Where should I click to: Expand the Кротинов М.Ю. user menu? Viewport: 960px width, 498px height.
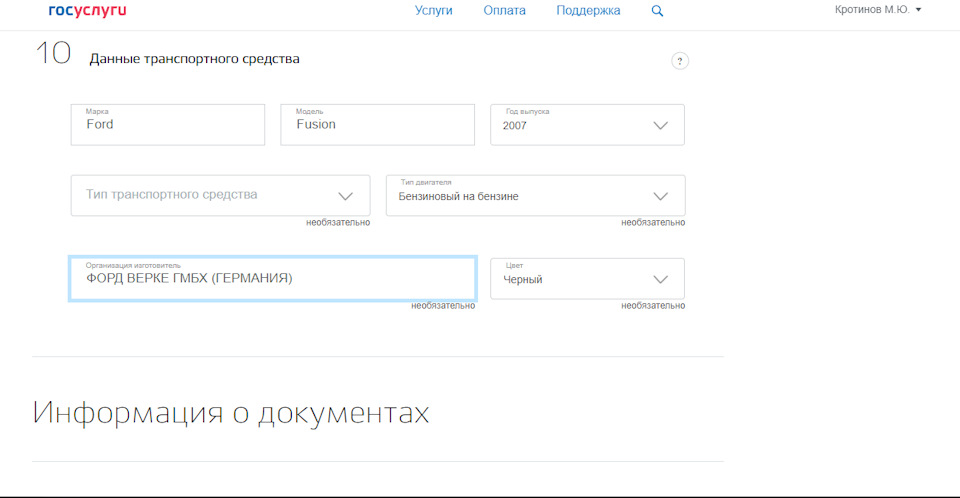(878, 10)
